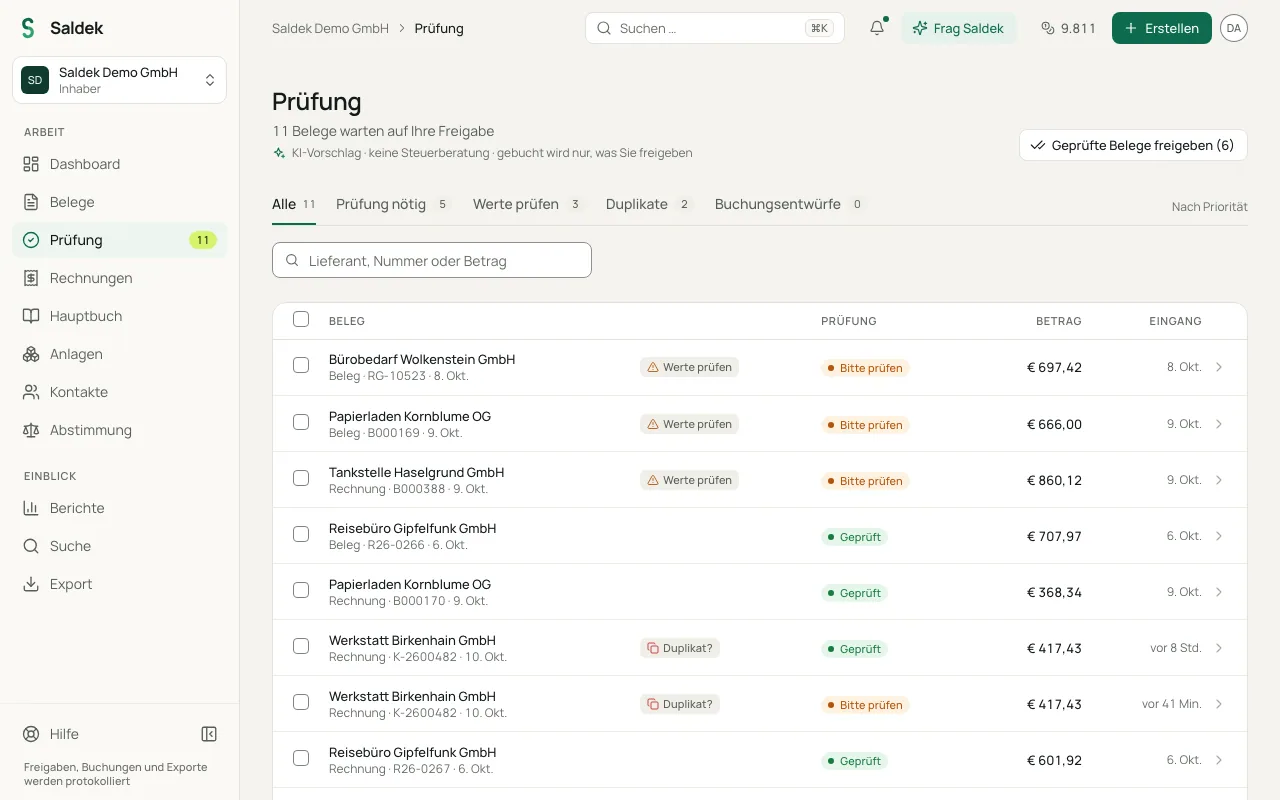Open the Werte prüfen tab
This screenshot has width=1280, height=800.
click(x=528, y=204)
